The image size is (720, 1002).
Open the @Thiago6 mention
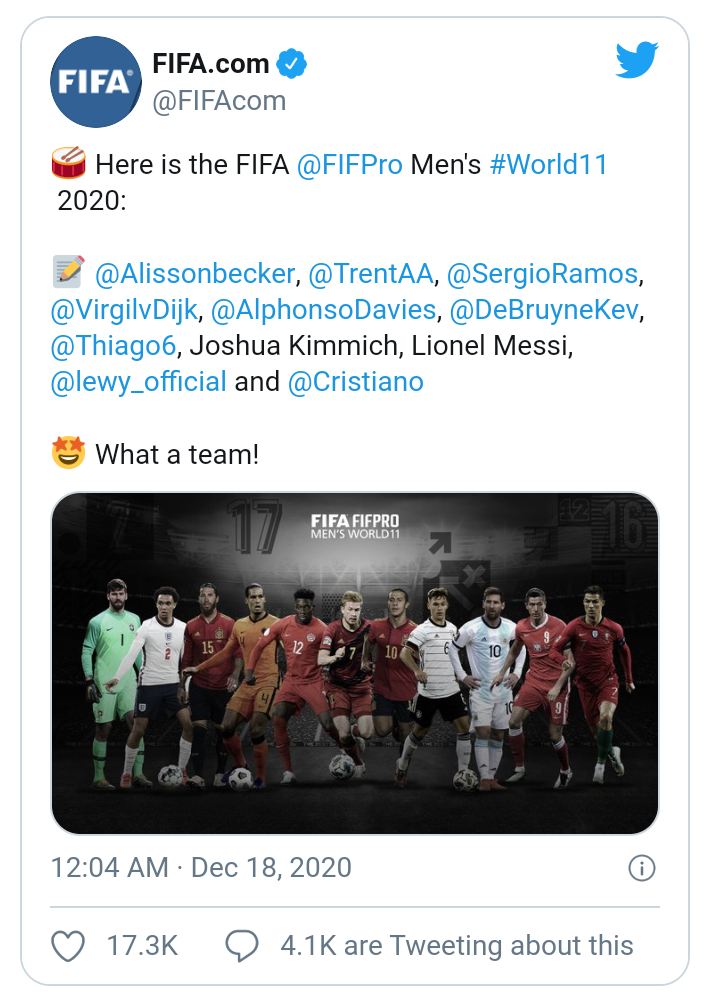click(113, 346)
